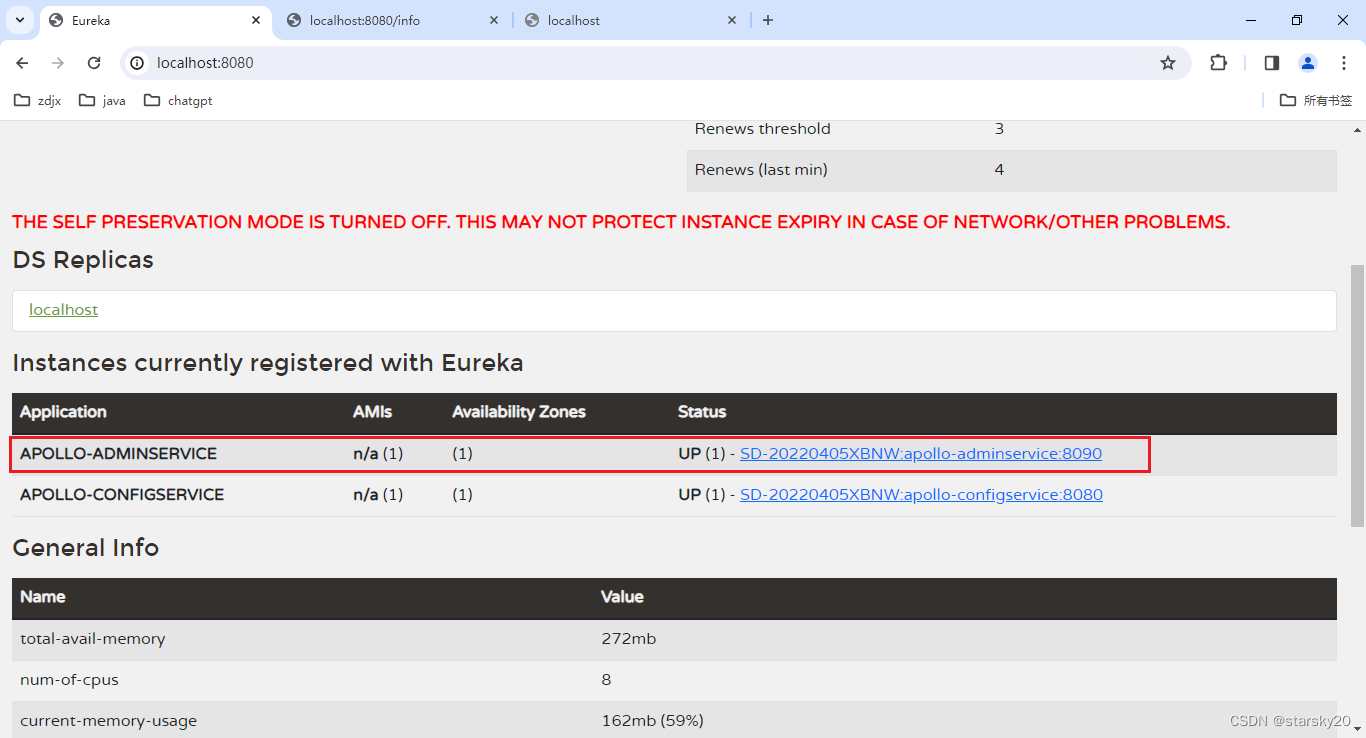The width and height of the screenshot is (1366, 738).
Task: Open the zdjx bookmark folder
Action: click(x=38, y=101)
